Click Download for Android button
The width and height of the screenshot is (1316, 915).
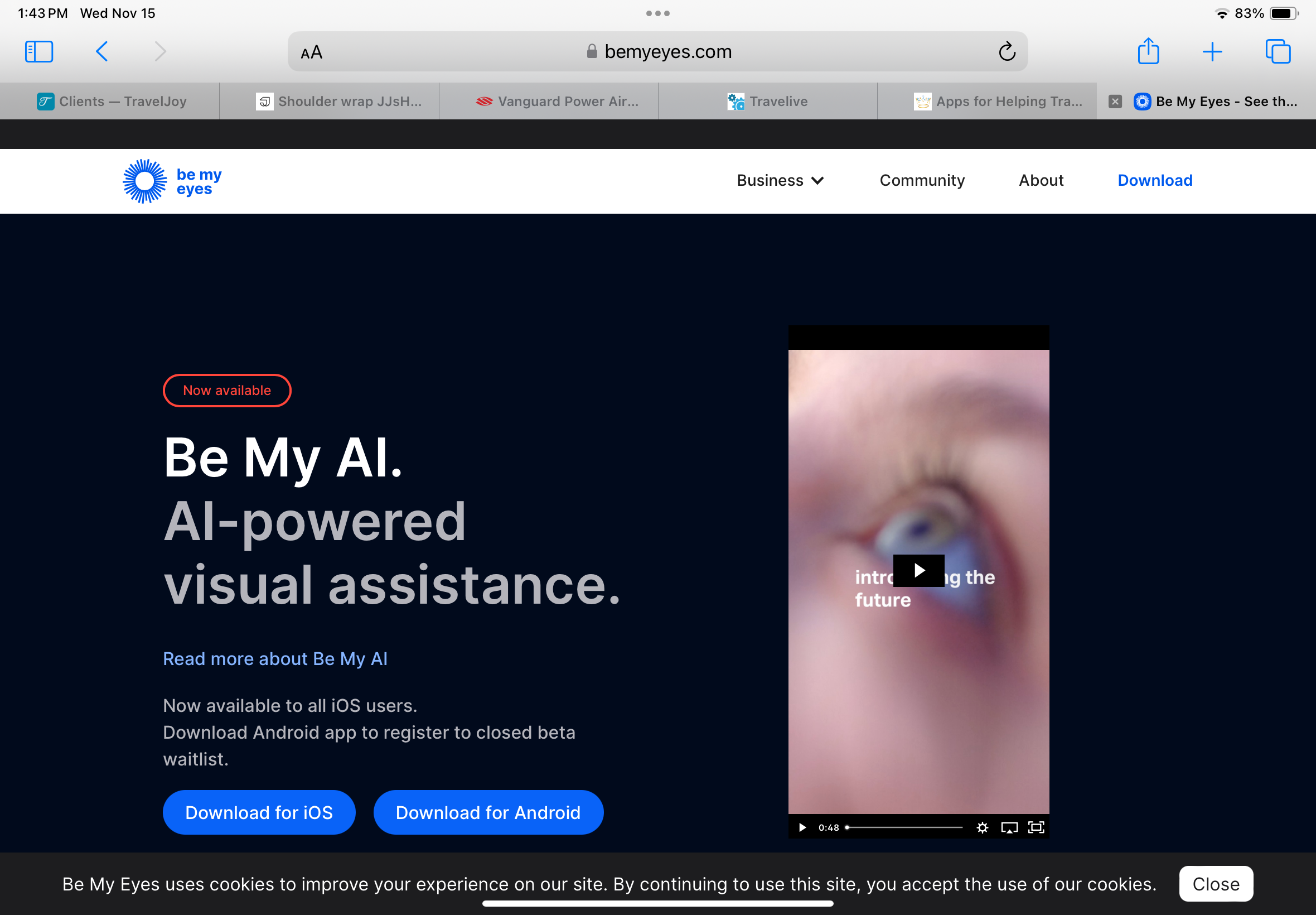[x=488, y=812]
